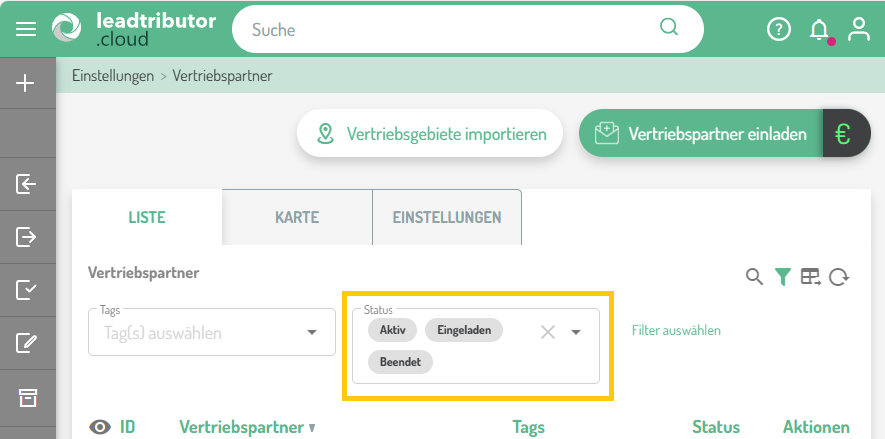The height and width of the screenshot is (439, 885).
Task: Toggle the green filter funnel icon
Action: click(x=782, y=277)
